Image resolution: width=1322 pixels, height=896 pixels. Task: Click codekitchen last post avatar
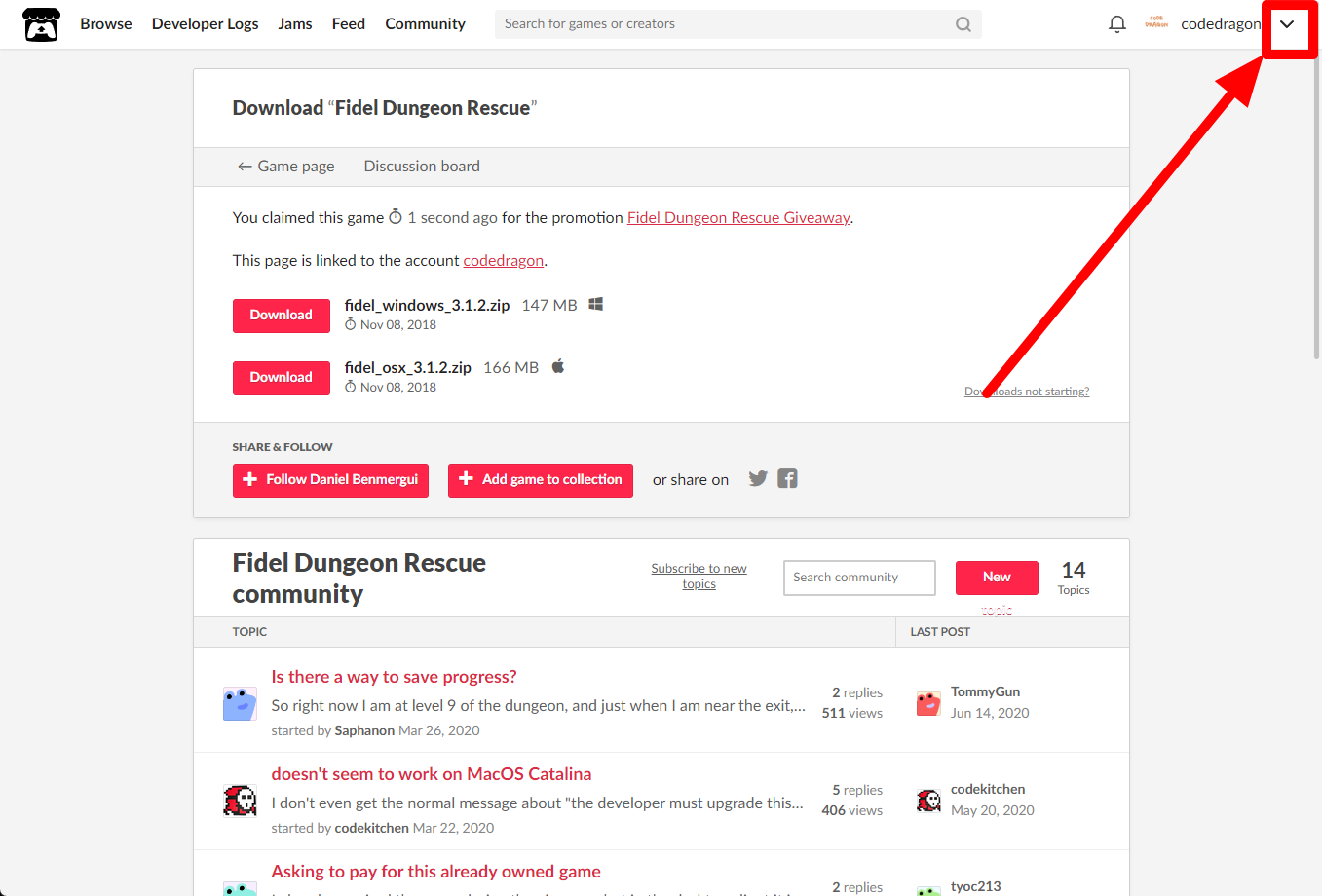tap(928, 801)
